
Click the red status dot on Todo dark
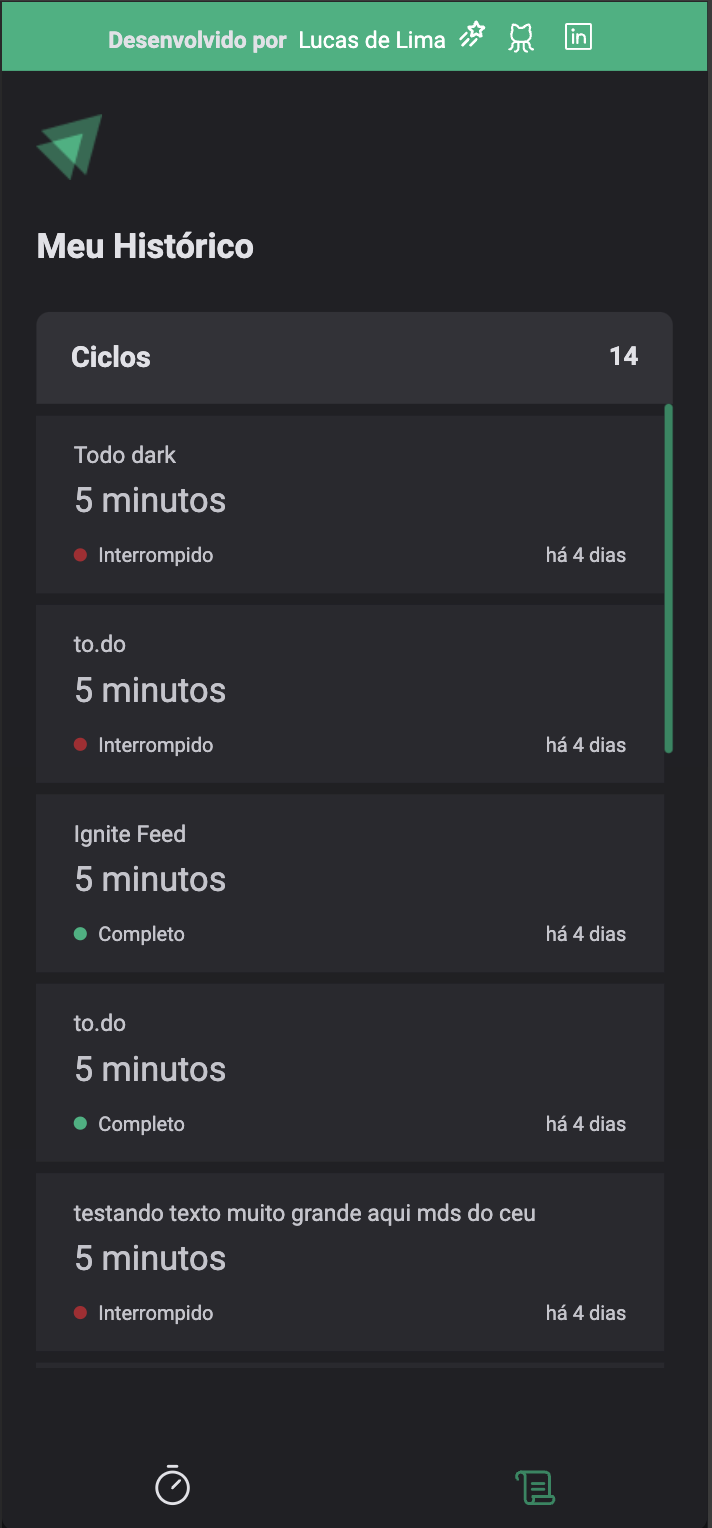(x=81, y=555)
